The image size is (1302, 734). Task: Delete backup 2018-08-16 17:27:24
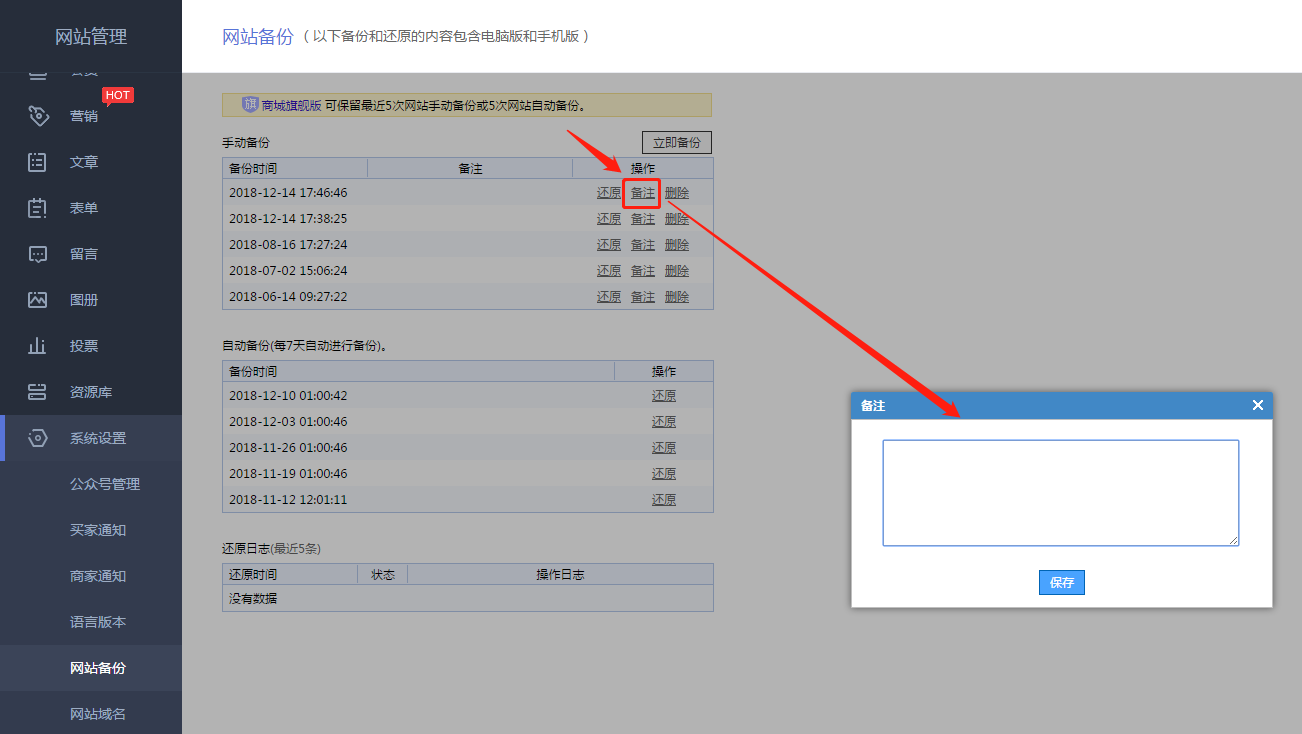[677, 245]
